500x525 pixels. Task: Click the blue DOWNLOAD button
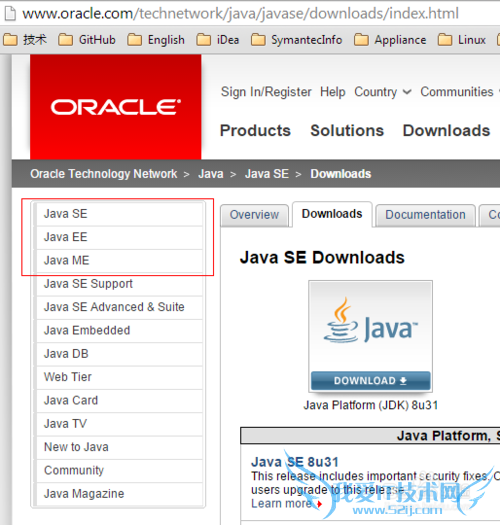[x=370, y=381]
